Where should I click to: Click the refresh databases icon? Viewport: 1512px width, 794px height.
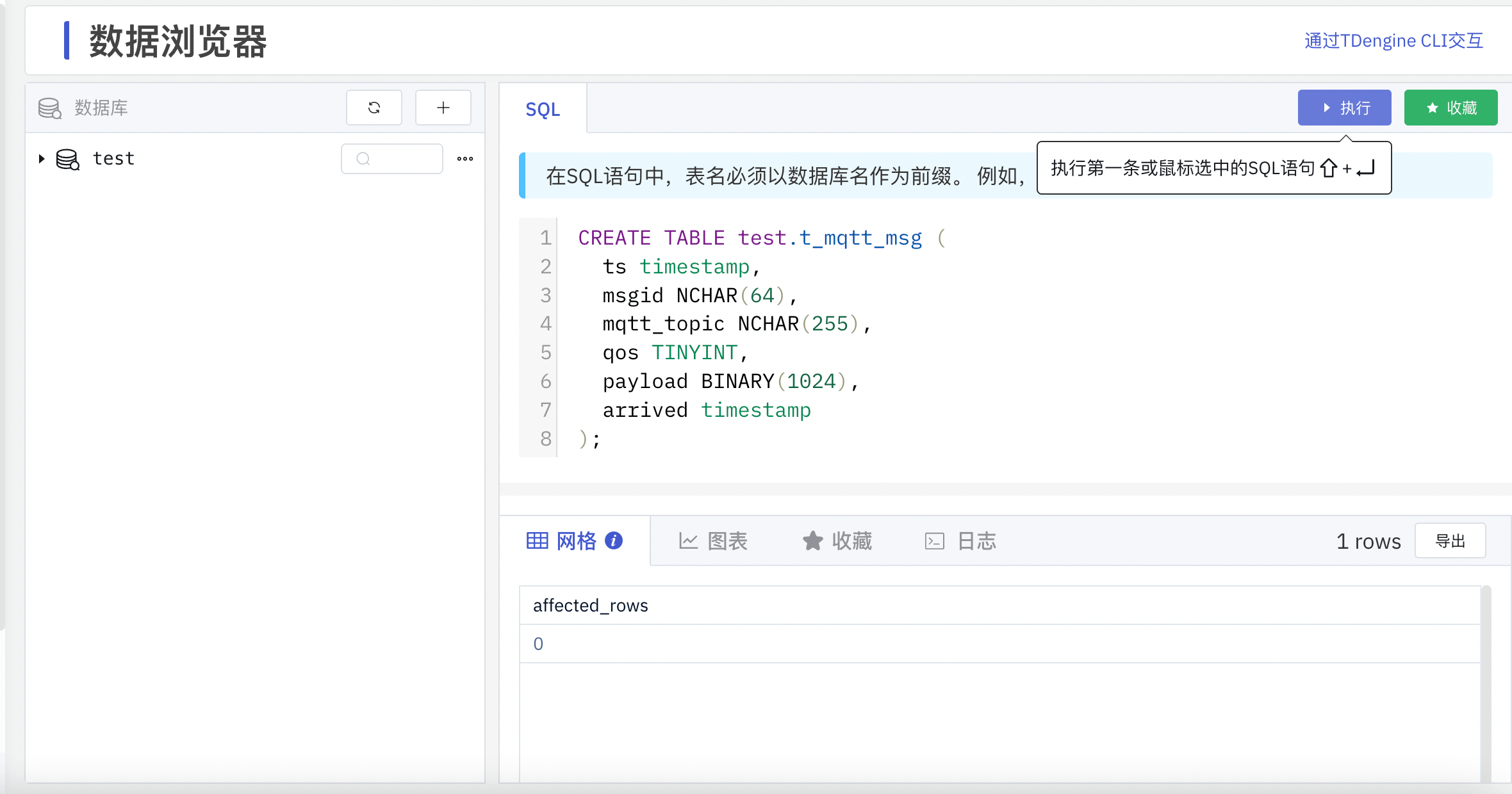click(x=374, y=108)
